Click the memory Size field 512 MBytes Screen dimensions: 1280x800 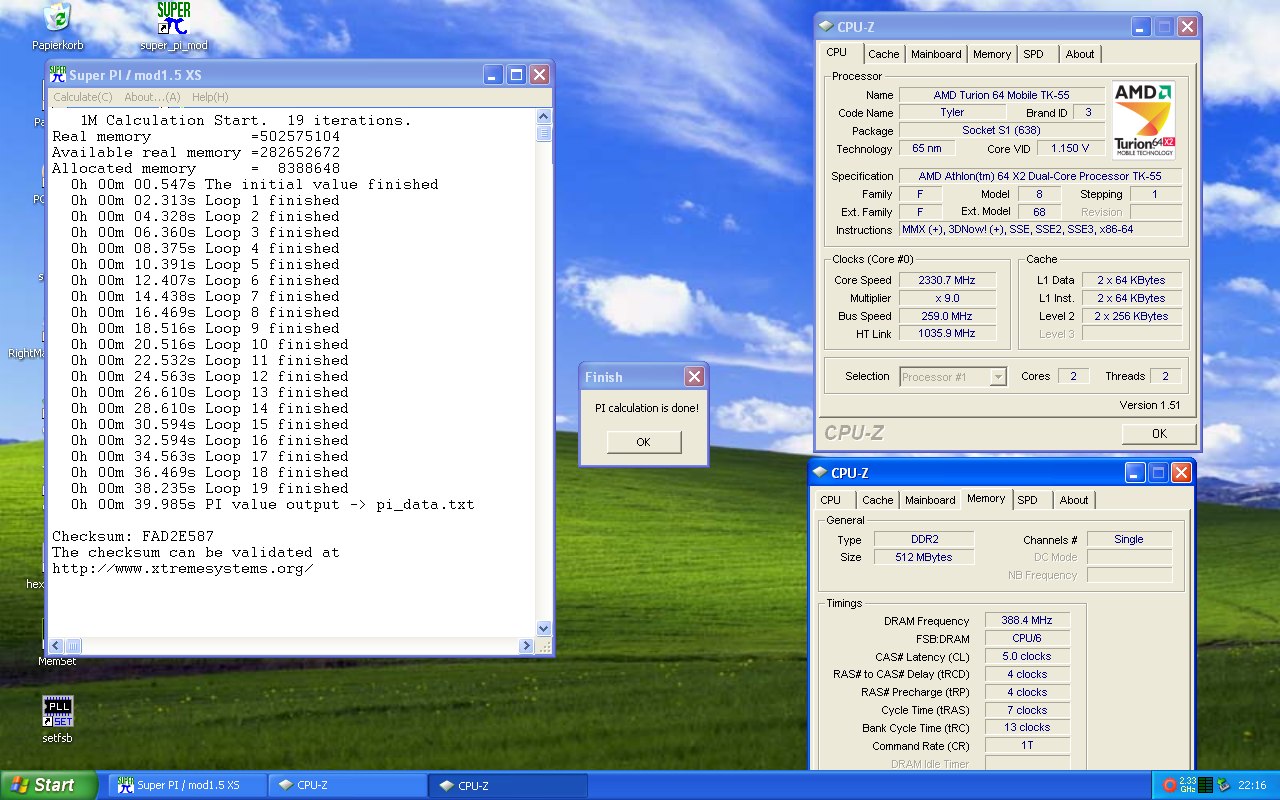[x=924, y=557]
